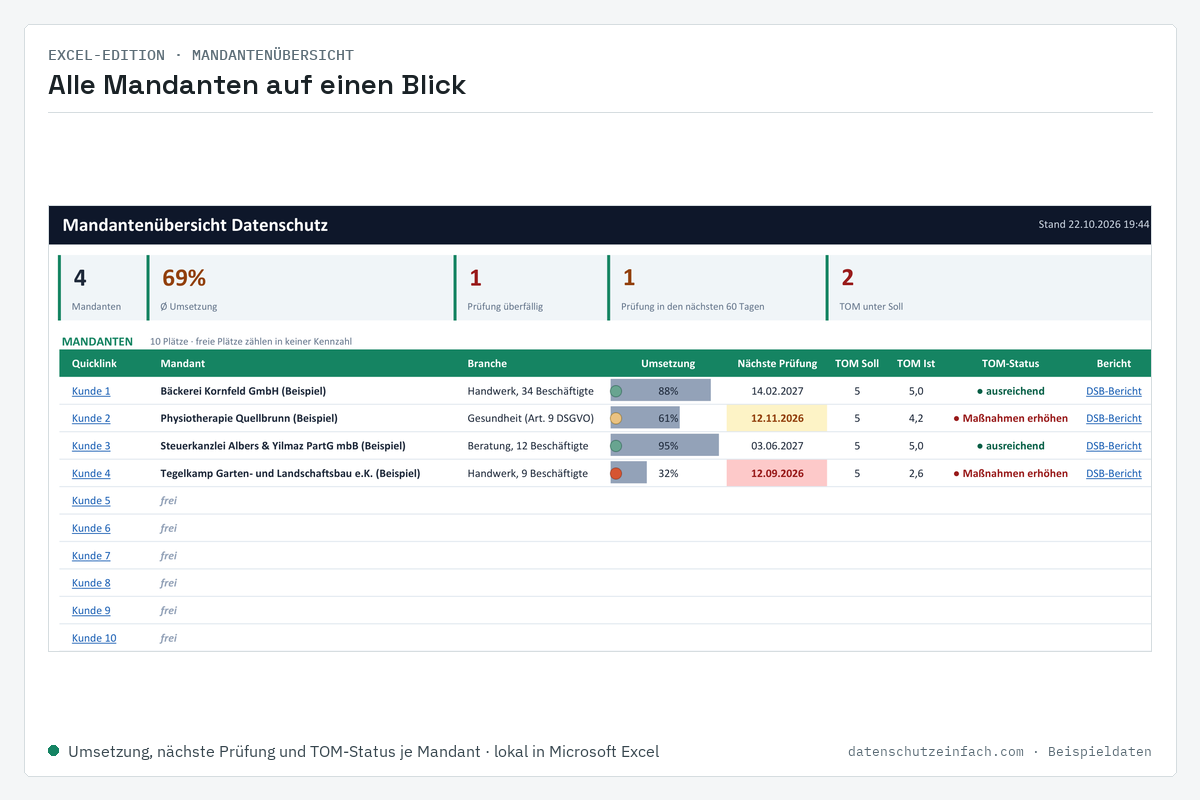Open the Kunde 1 quicklink
The image size is (1200, 800).
[91, 391]
